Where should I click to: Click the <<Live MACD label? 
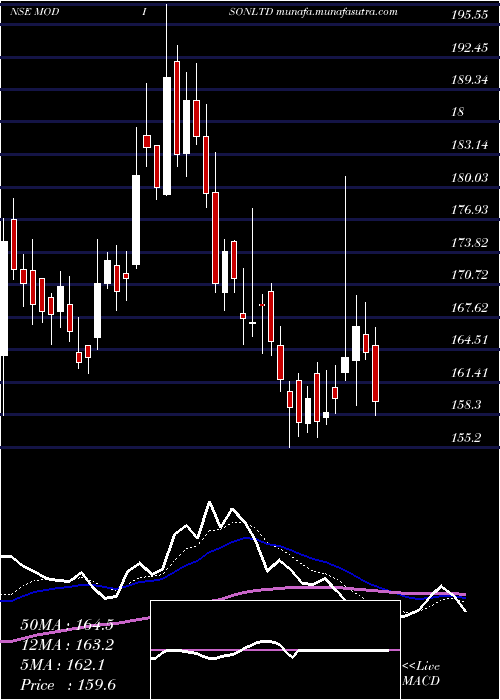pos(421,674)
